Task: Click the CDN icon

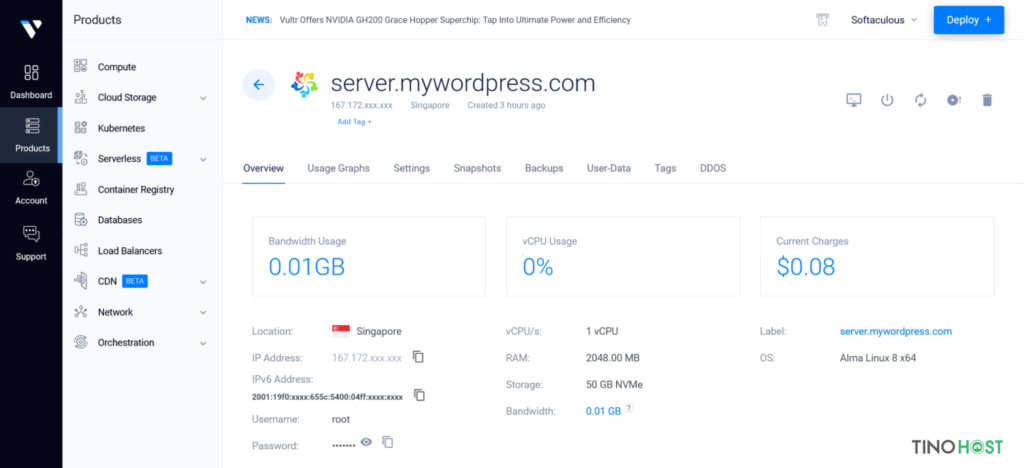Action: tap(80, 281)
